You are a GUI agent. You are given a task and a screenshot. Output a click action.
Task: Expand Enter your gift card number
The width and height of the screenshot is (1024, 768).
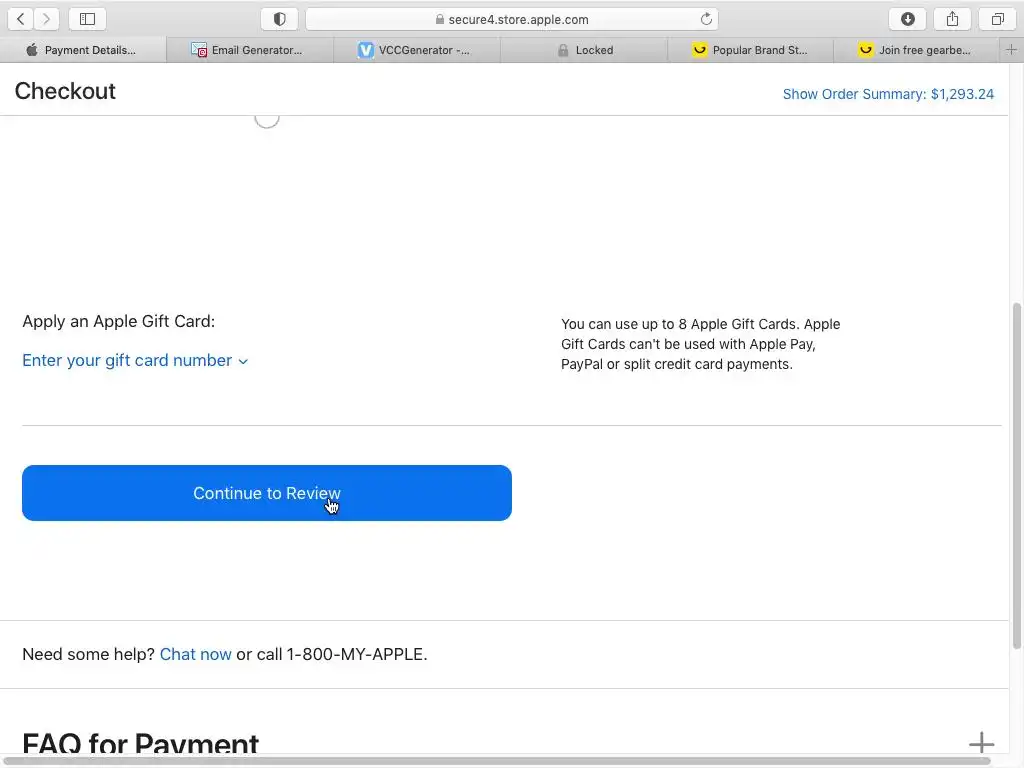[135, 360]
